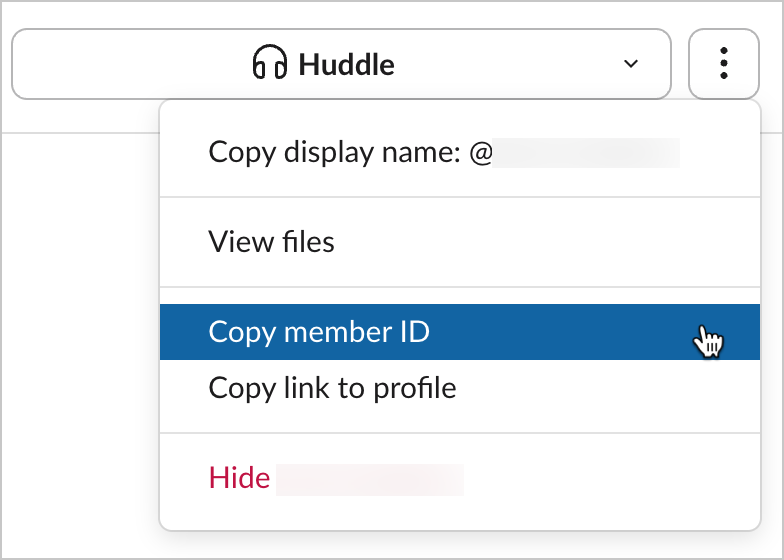The image size is (784, 560).
Task: Select the red Hide menu entry
Action: pyautogui.click(x=460, y=478)
